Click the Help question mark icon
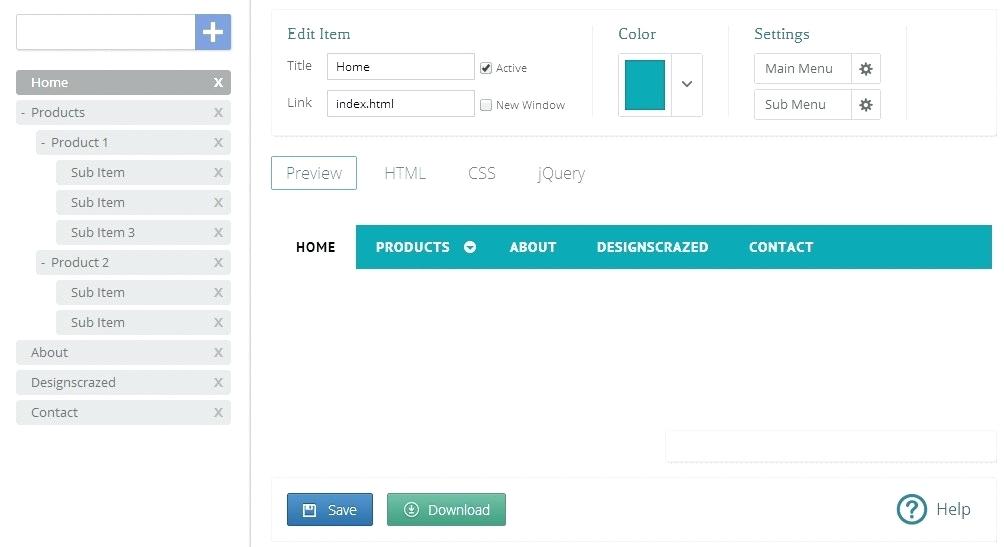This screenshot has height=547, width=1004. point(912,510)
